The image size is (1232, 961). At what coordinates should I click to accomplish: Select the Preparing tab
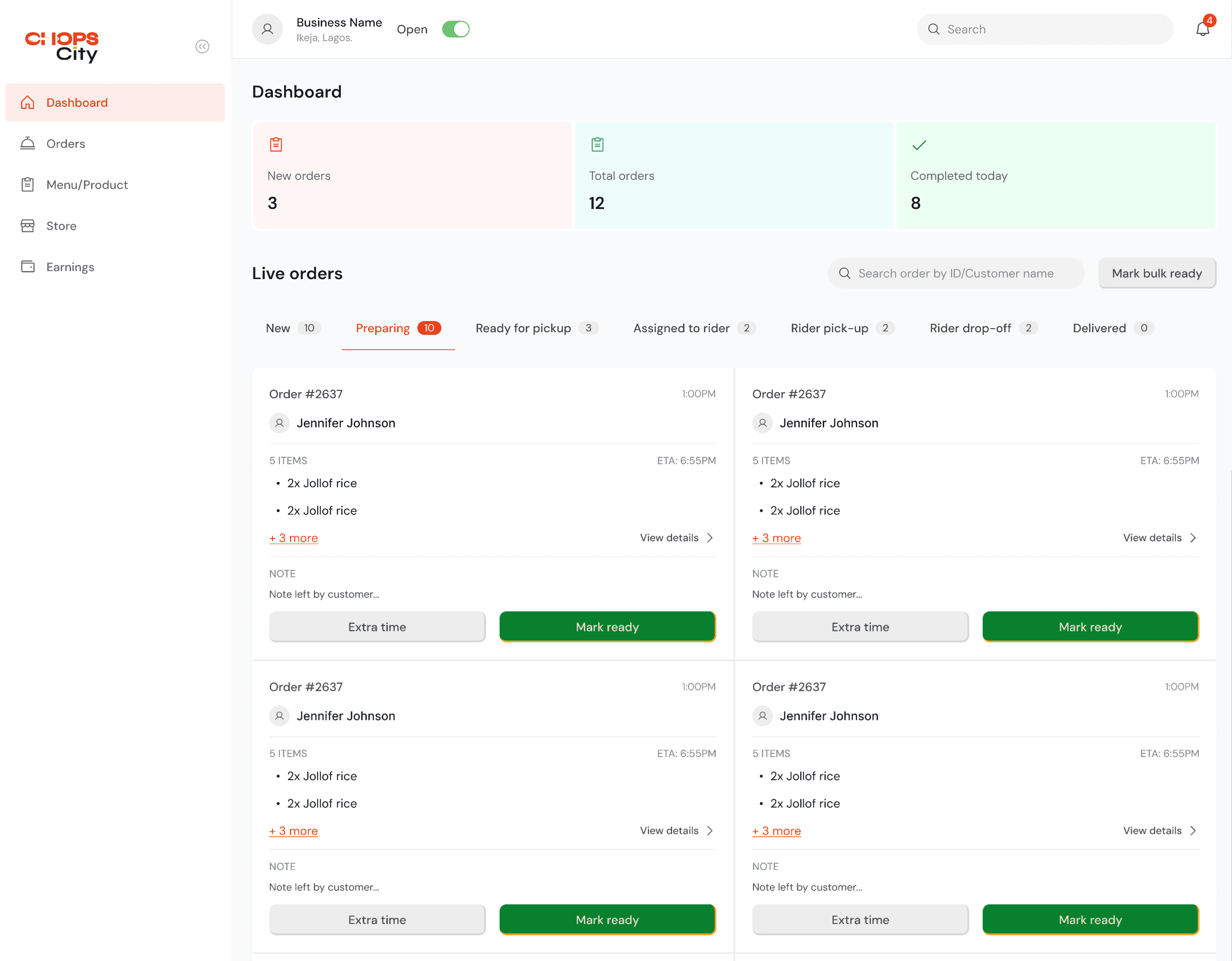pos(398,328)
